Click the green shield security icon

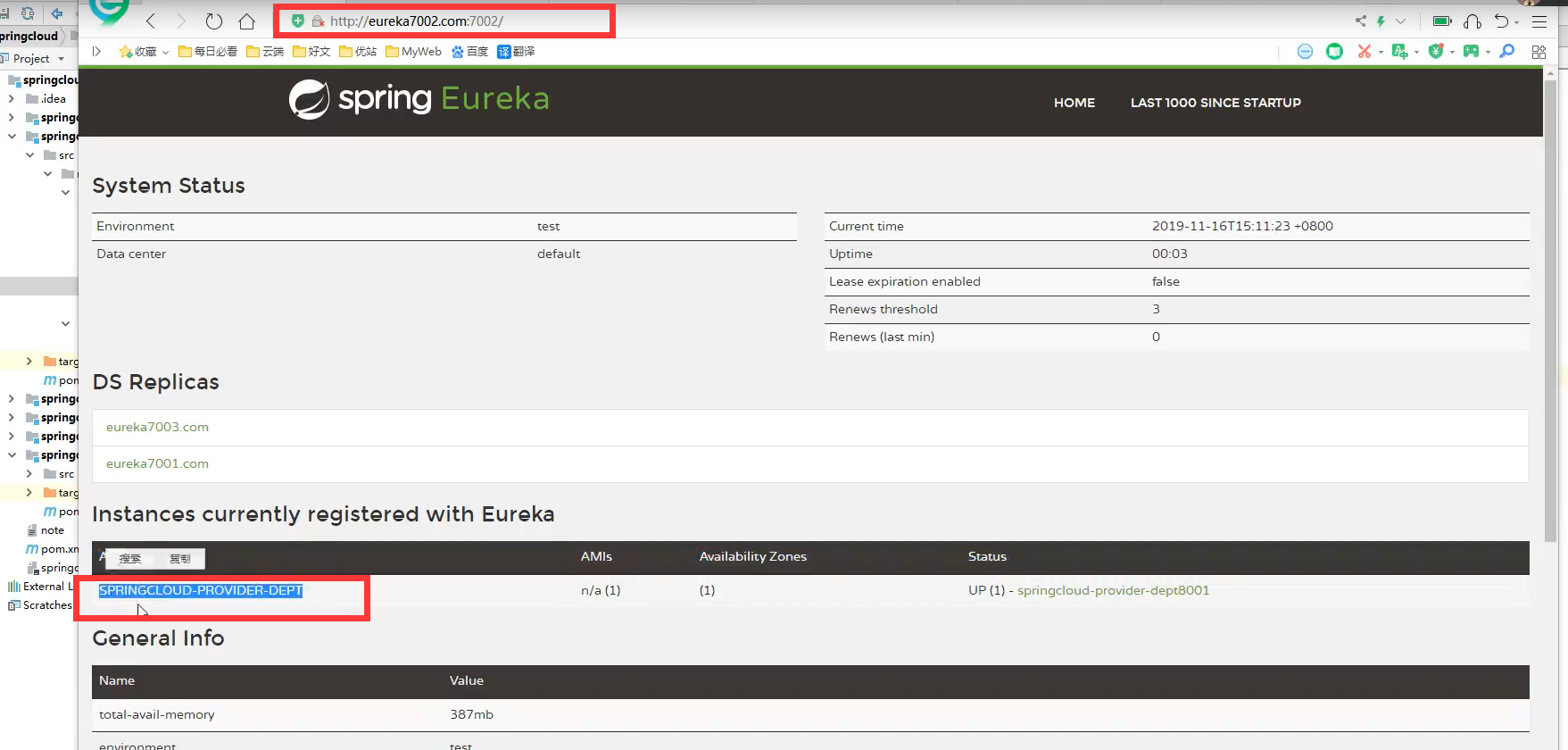[298, 21]
